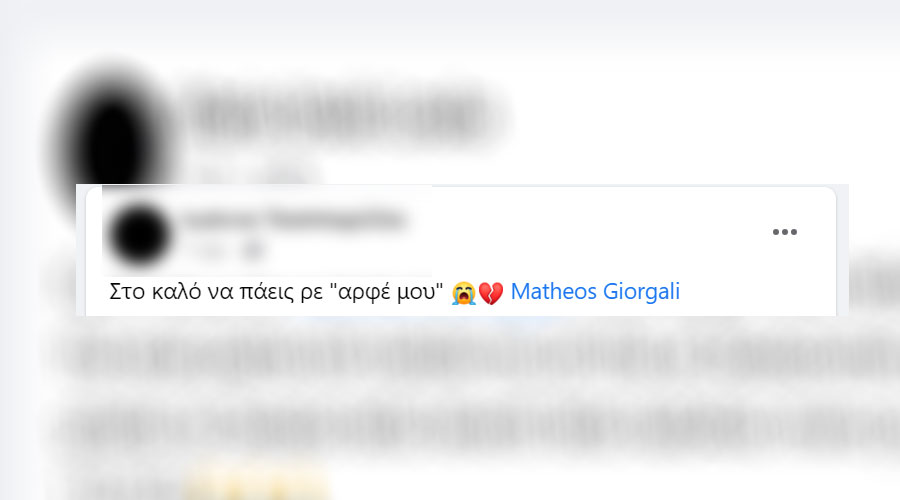Viewport: 900px width, 500px height.
Task: Open the tagged Matheos Giorgali profile link
Action: 595,292
